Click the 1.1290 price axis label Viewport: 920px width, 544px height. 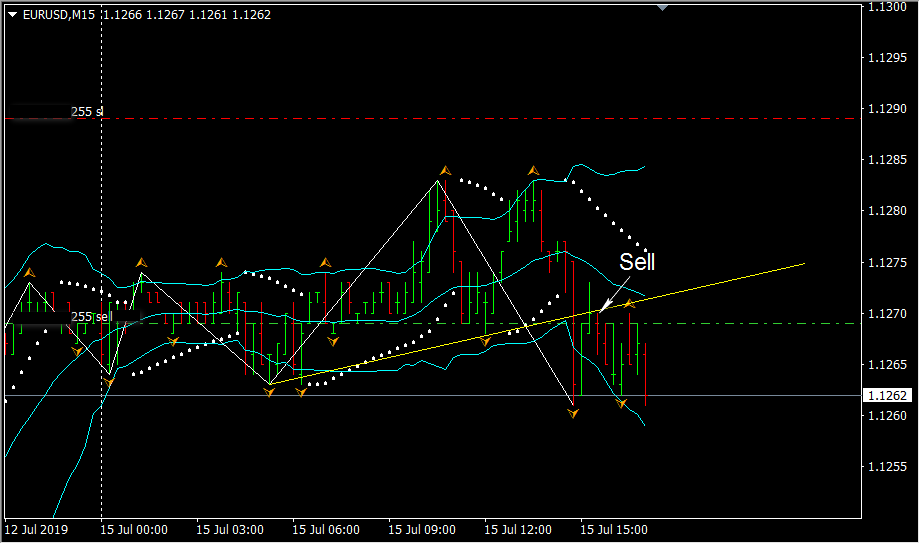(x=887, y=109)
